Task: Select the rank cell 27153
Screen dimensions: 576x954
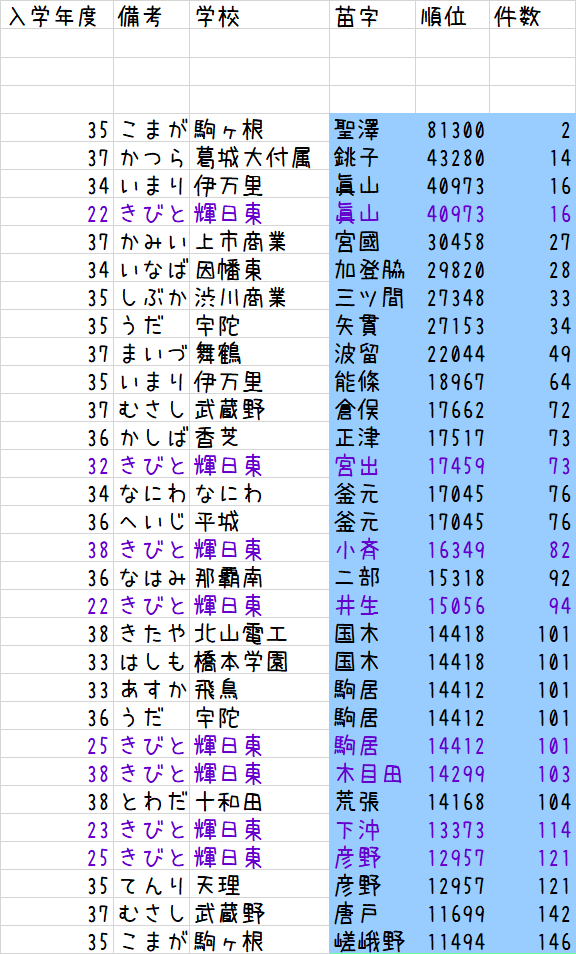Action: 453,324
